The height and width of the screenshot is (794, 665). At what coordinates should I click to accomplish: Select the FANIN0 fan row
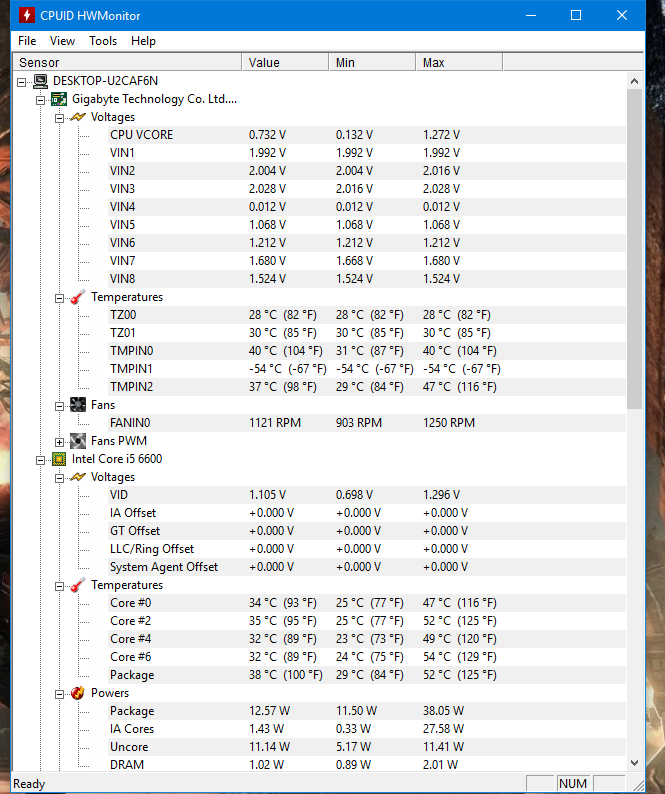[367, 423]
